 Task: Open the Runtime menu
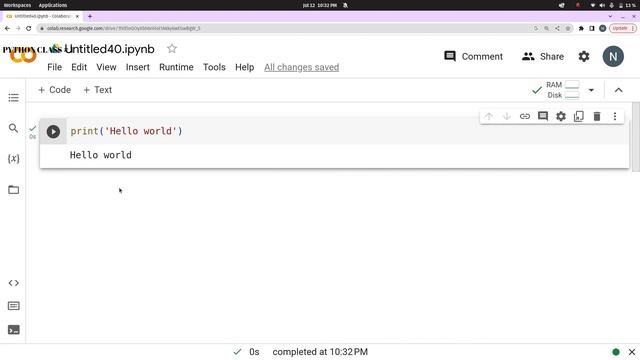[x=176, y=67]
